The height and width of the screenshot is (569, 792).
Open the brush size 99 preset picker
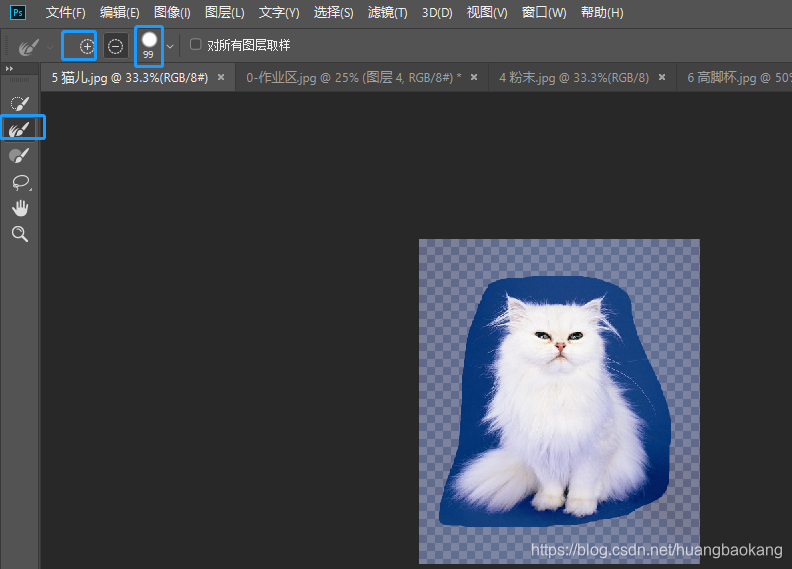pyautogui.click(x=148, y=45)
